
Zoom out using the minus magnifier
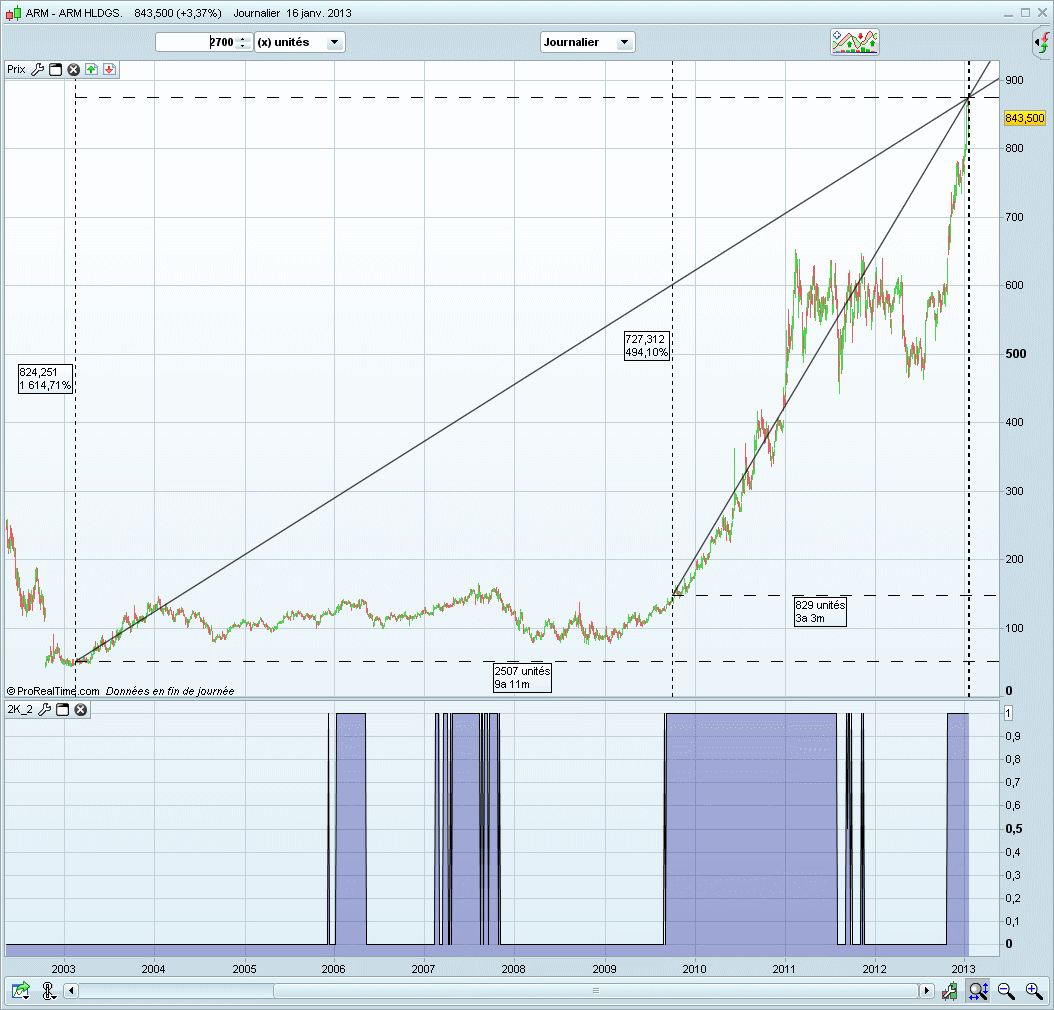pos(1006,991)
